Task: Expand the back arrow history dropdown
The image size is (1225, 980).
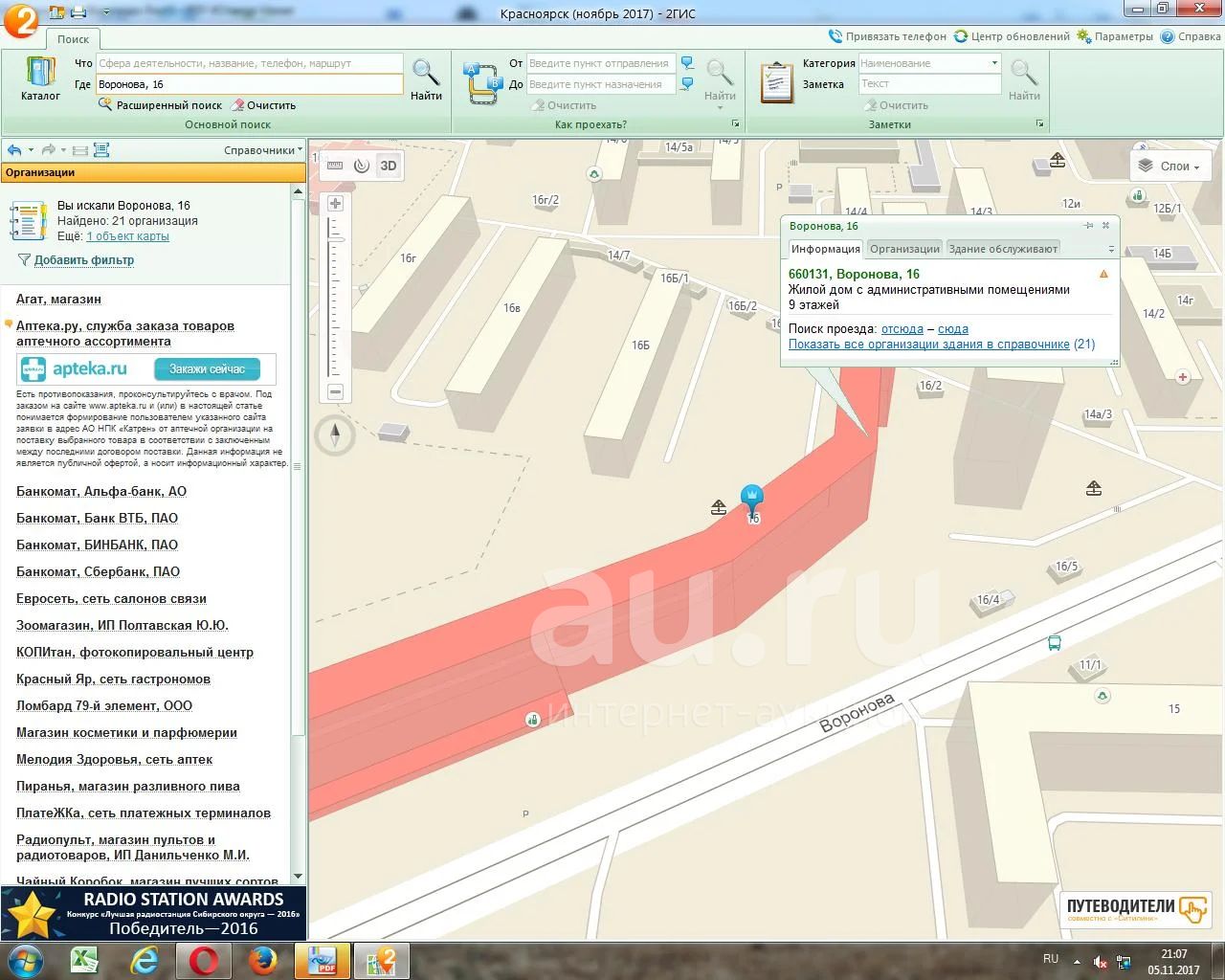Action: coord(31,150)
